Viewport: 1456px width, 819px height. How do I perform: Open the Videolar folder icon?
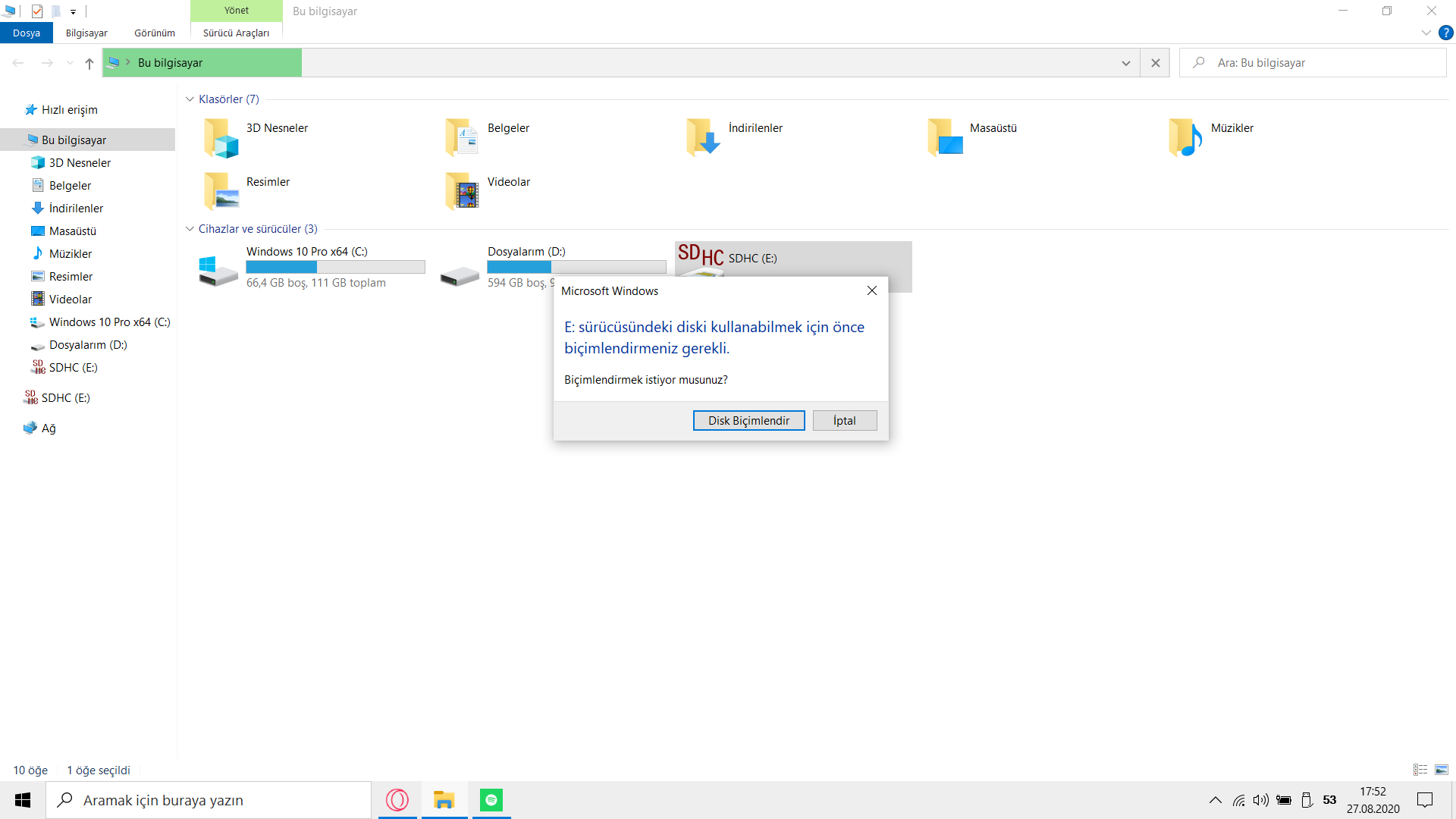coord(462,191)
